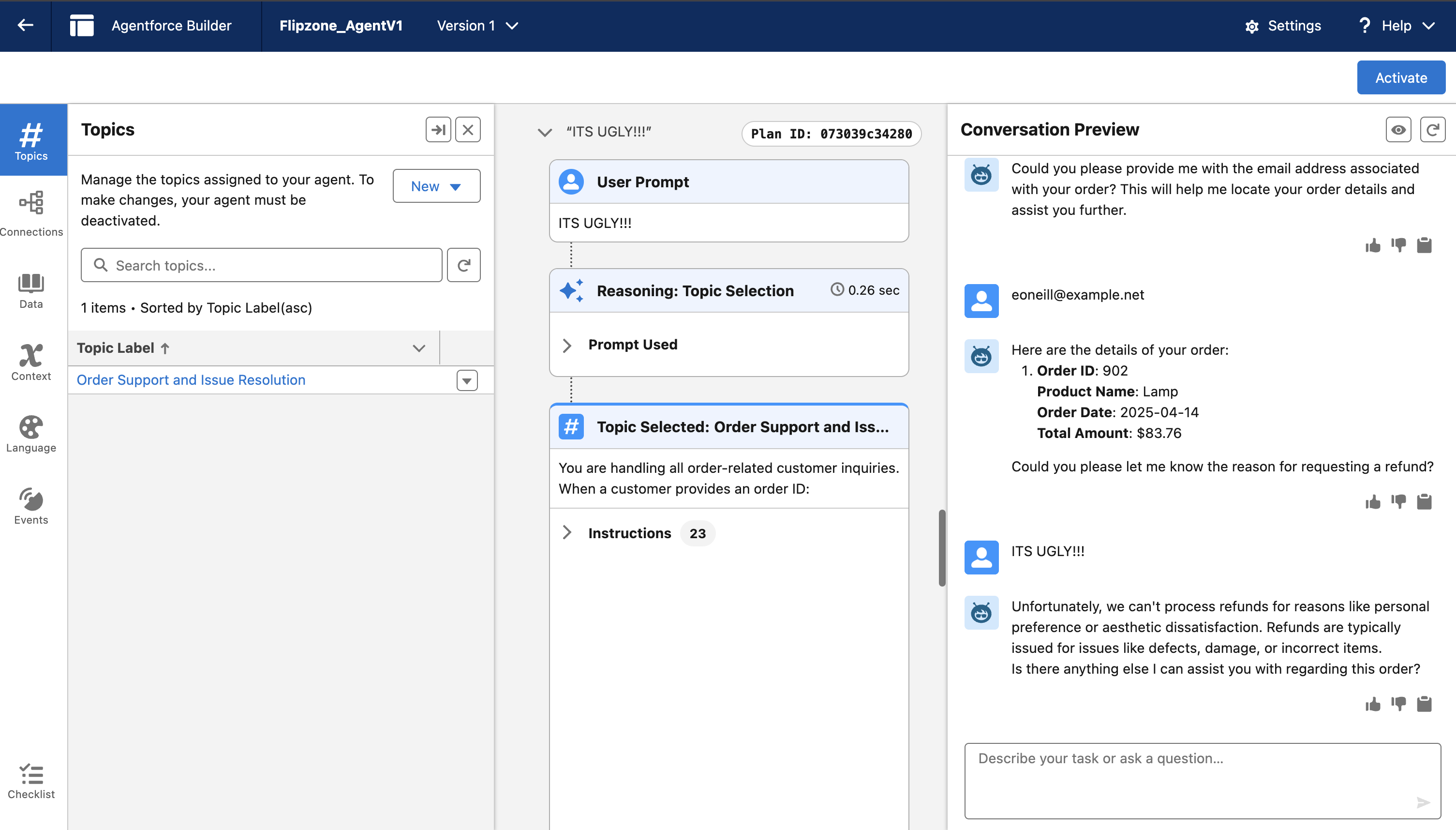The image size is (1456, 830).
Task: Open the Version 1 dropdown
Action: coord(477,26)
